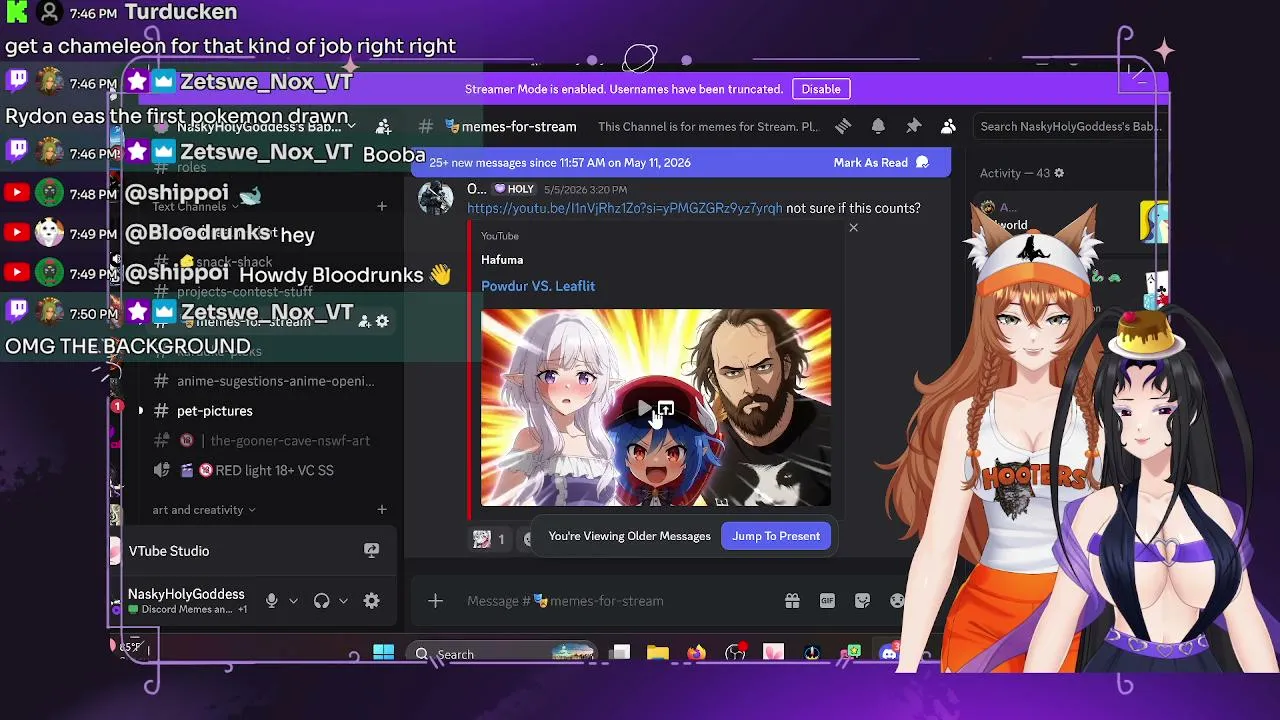Close the YouTube embed with the X
Screen dimensions: 1280x720
tap(853, 228)
